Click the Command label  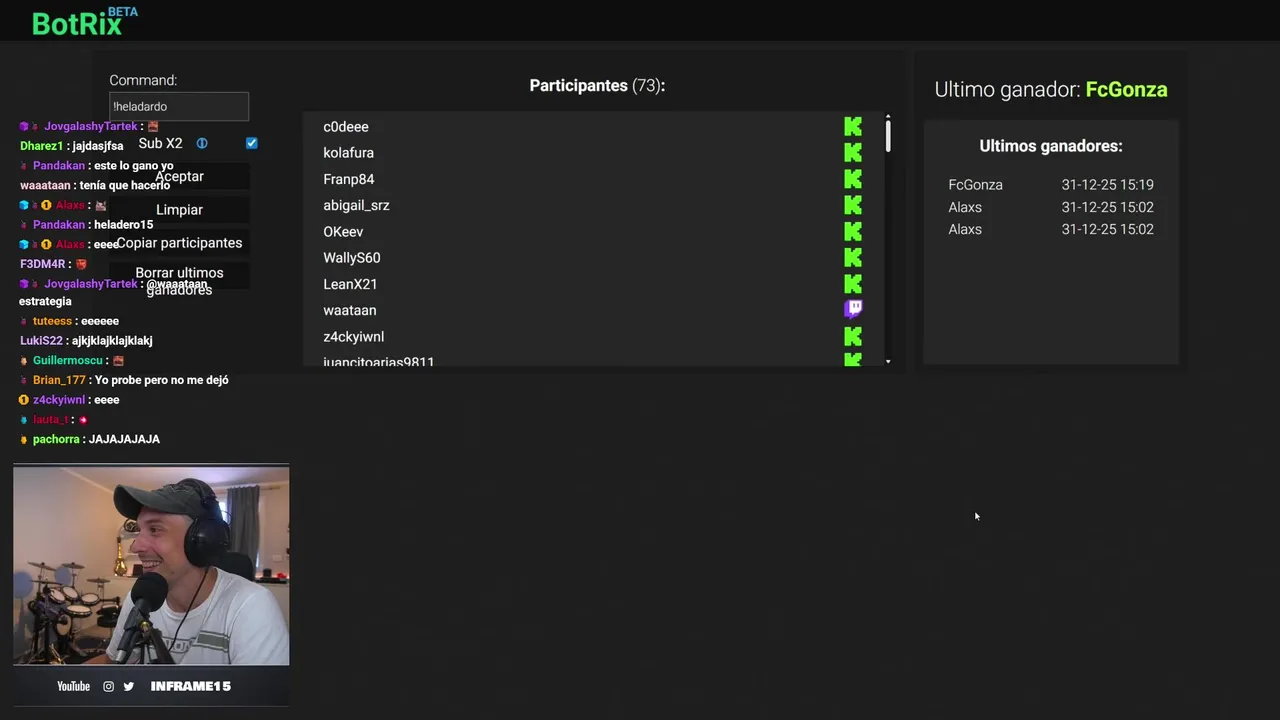(143, 80)
